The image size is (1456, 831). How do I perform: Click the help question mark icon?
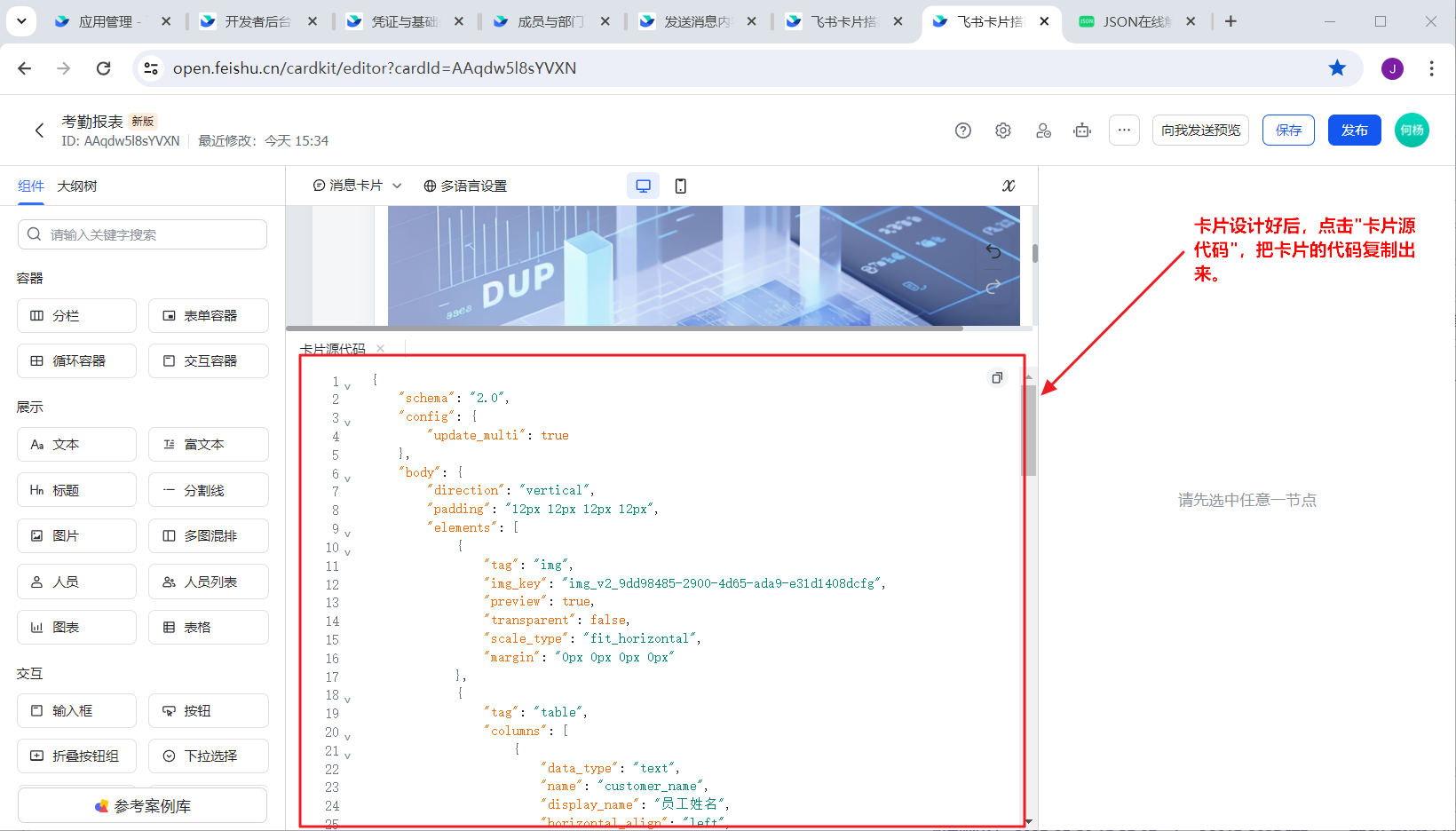pos(963,131)
